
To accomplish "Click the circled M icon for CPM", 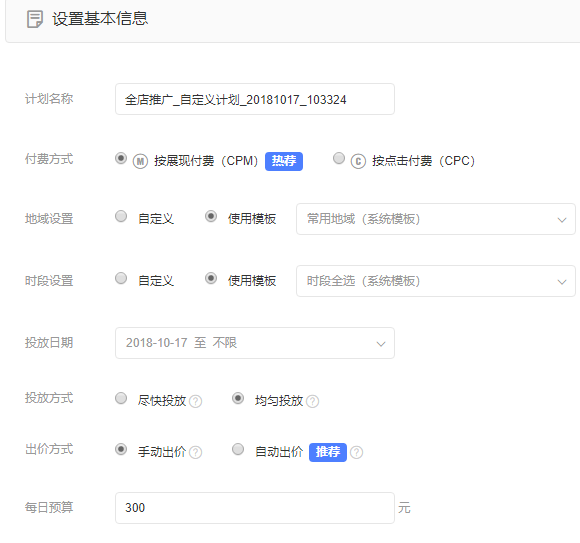I will pyautogui.click(x=140, y=161).
